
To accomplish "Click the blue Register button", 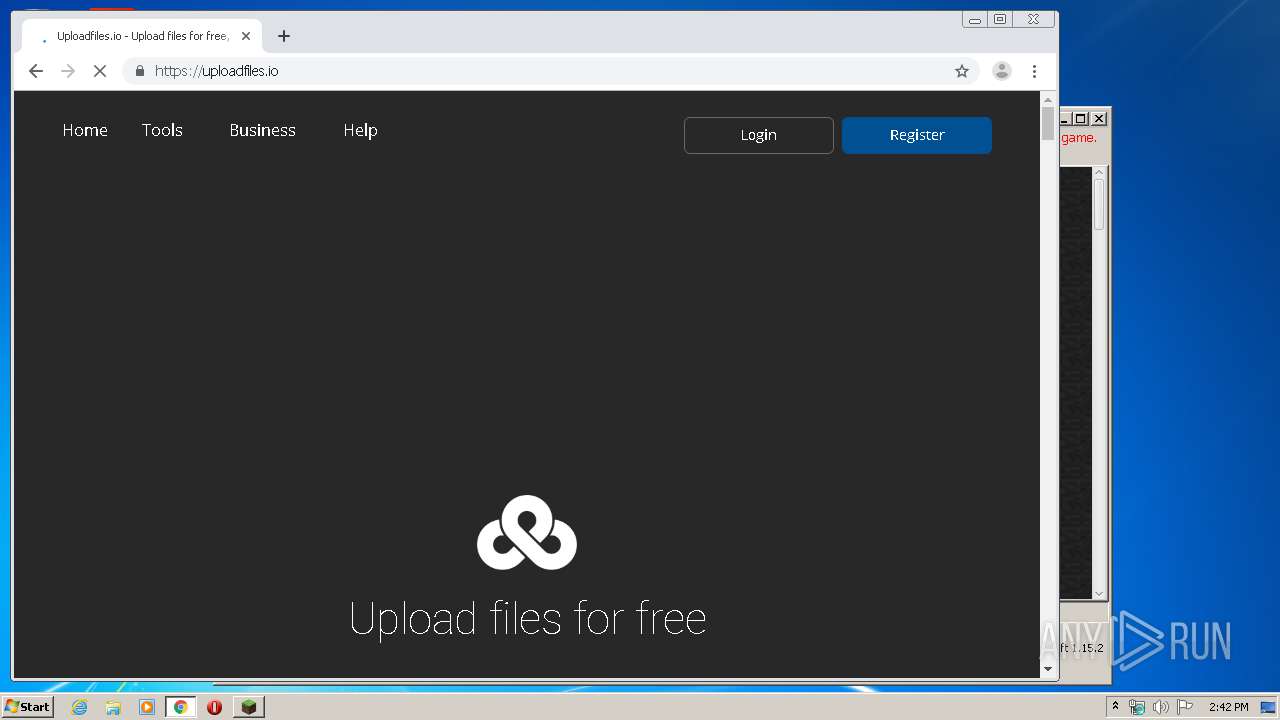I will coord(917,135).
